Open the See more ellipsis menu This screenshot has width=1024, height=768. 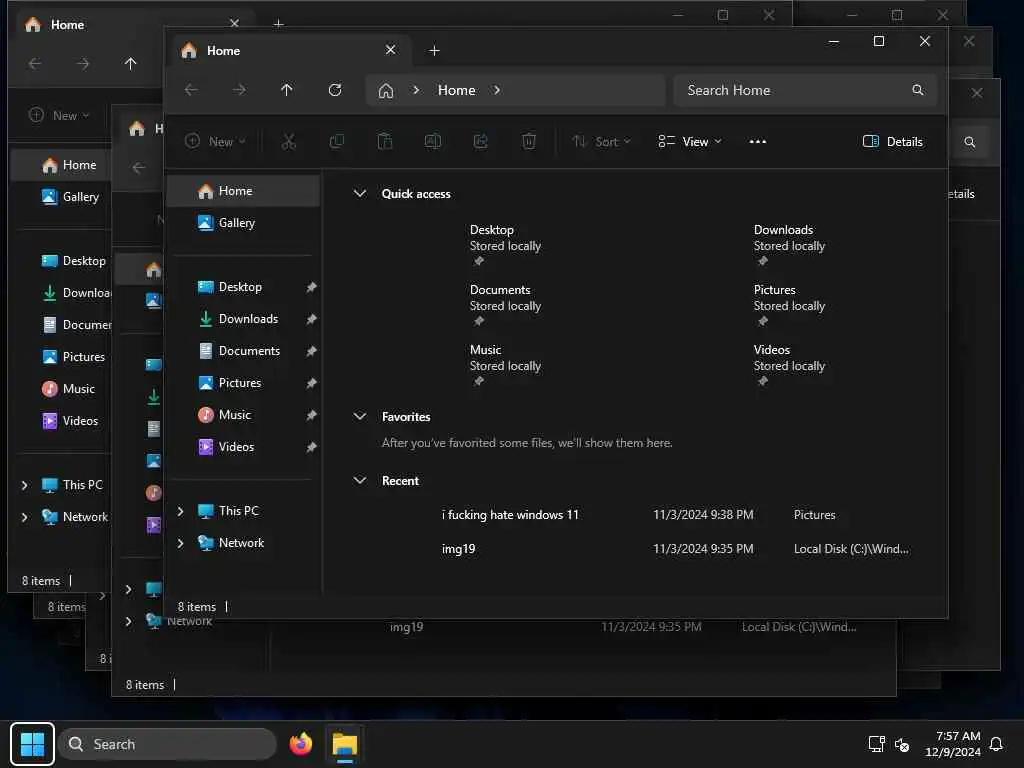coord(758,142)
